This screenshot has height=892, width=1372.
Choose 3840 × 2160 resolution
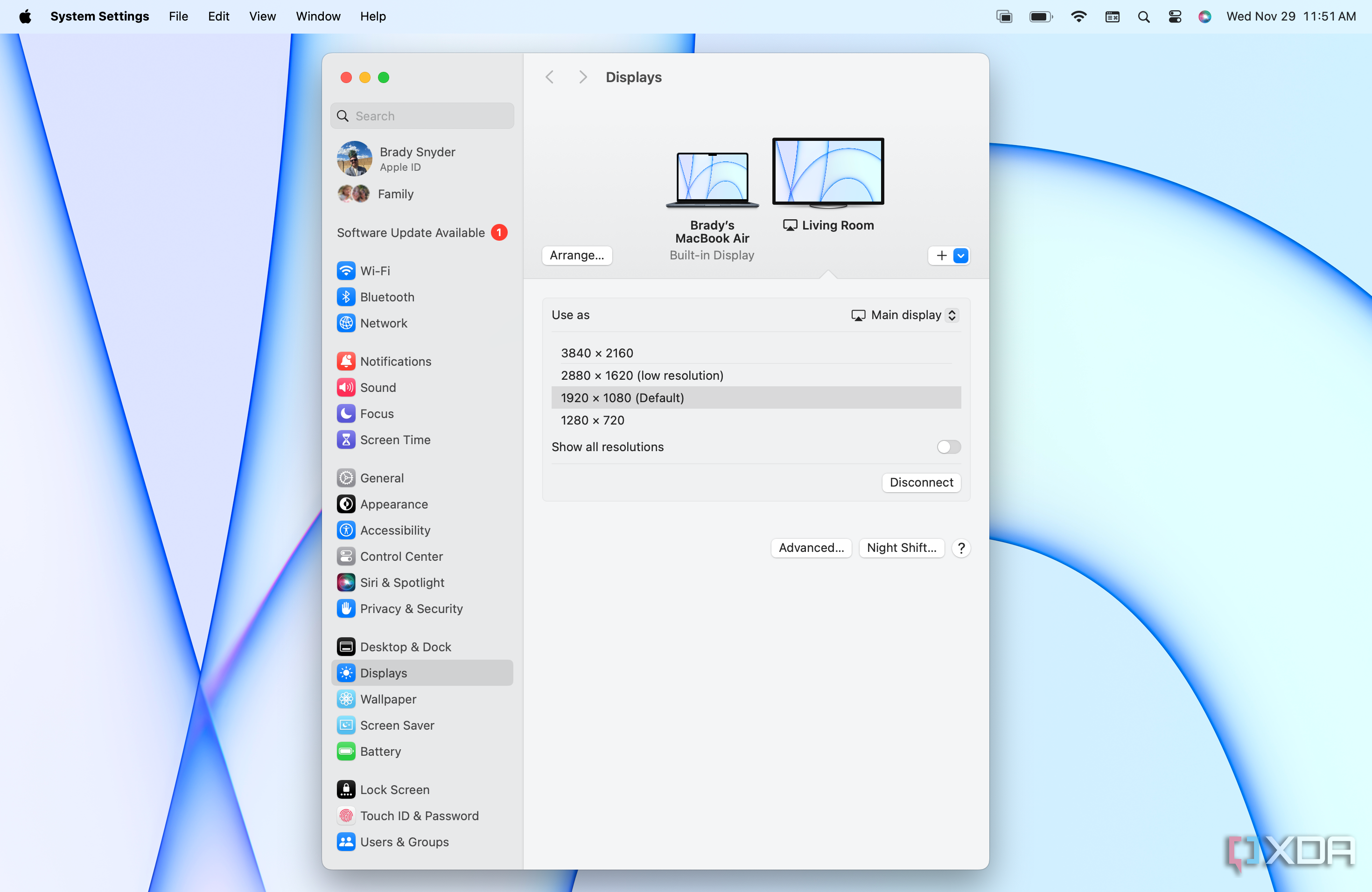[756, 353]
